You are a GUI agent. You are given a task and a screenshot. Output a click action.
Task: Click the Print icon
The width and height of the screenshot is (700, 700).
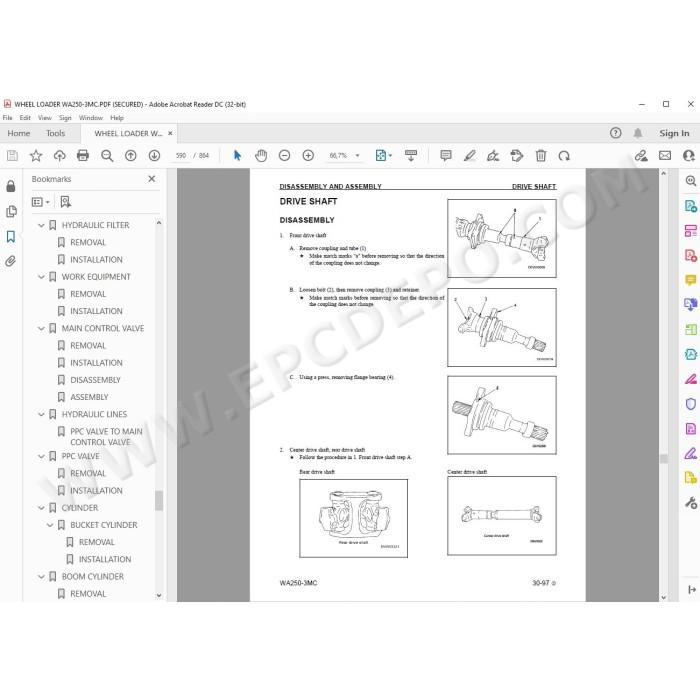83,155
